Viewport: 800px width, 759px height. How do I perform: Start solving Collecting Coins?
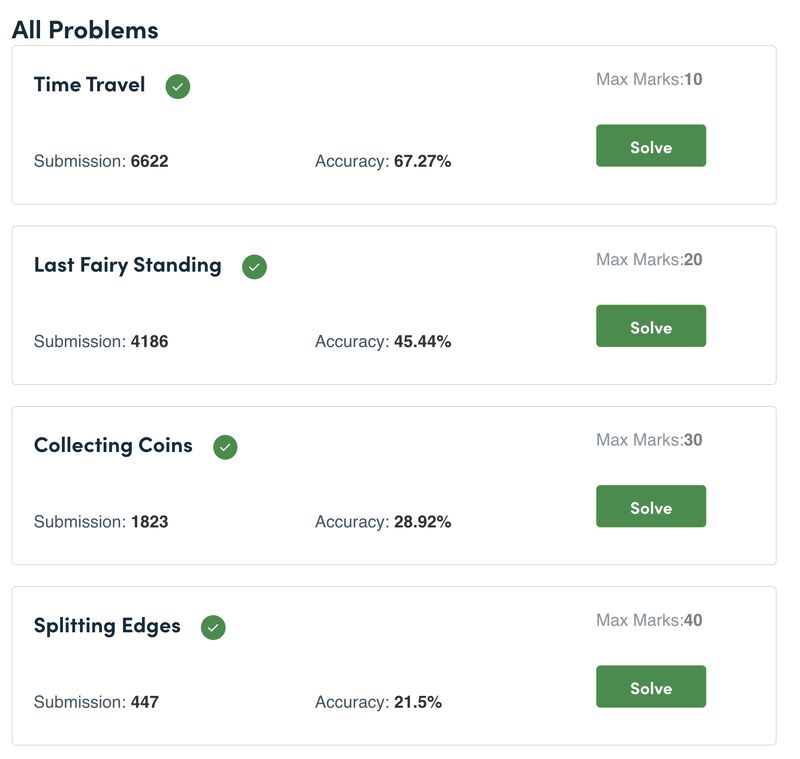[x=651, y=506]
